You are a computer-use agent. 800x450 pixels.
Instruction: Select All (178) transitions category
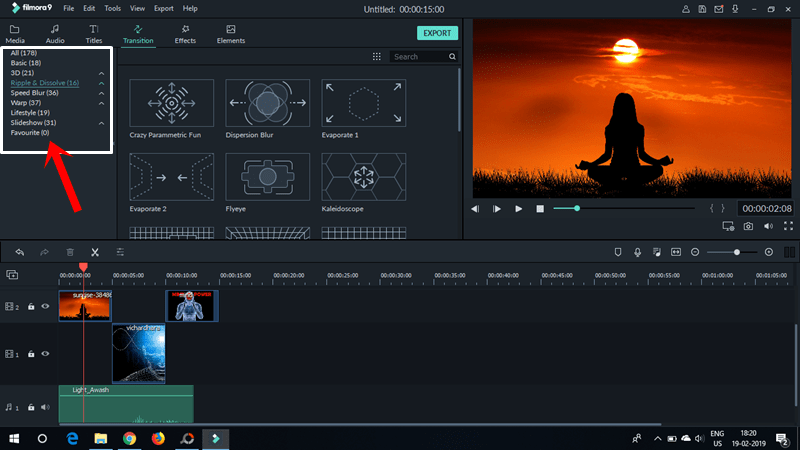pos(23,53)
